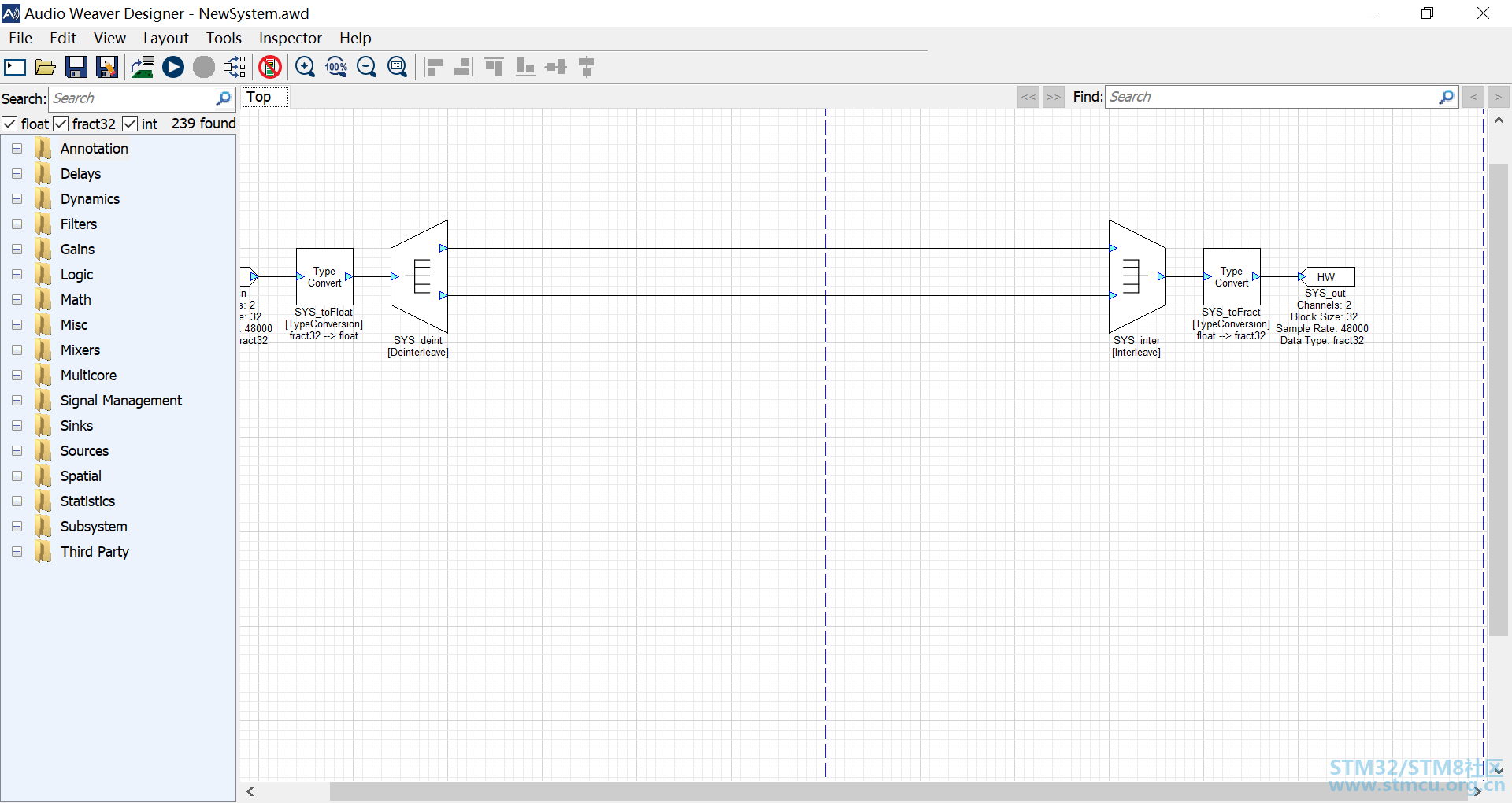Screen dimensions: 1512x803
Task: Toggle the float data type checkbox
Action: coord(9,124)
